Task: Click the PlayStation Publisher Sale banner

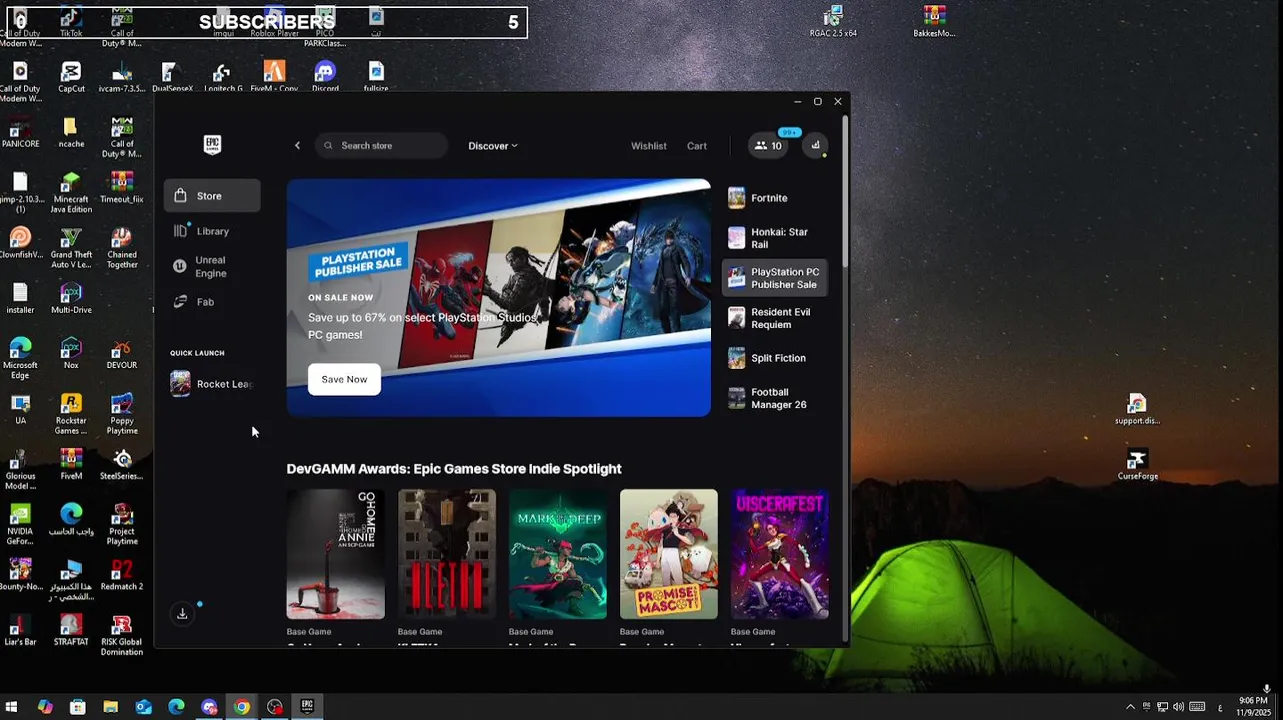Action: point(498,298)
